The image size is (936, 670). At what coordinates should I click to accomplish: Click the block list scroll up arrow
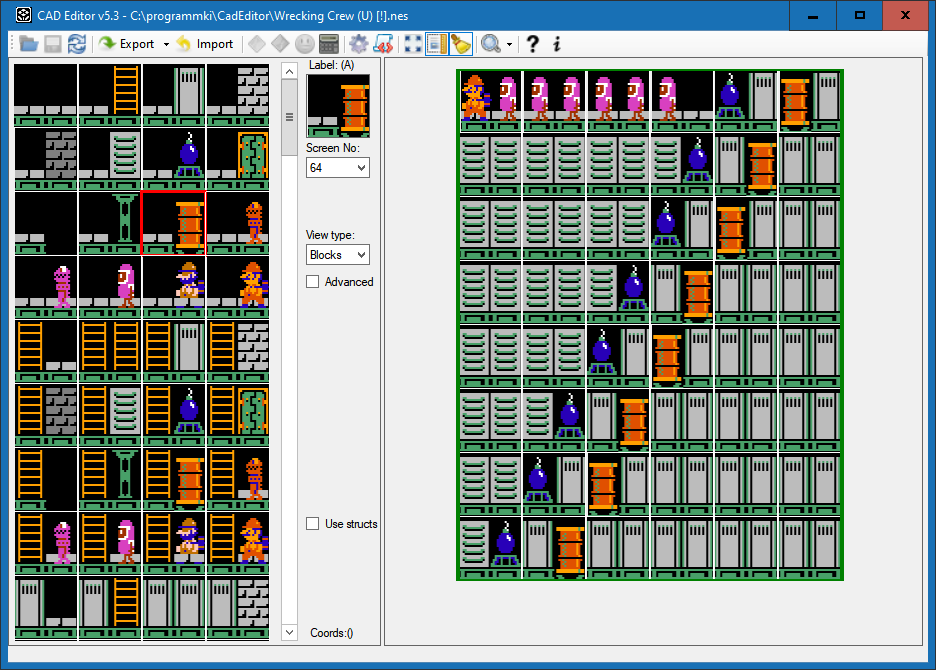point(290,72)
